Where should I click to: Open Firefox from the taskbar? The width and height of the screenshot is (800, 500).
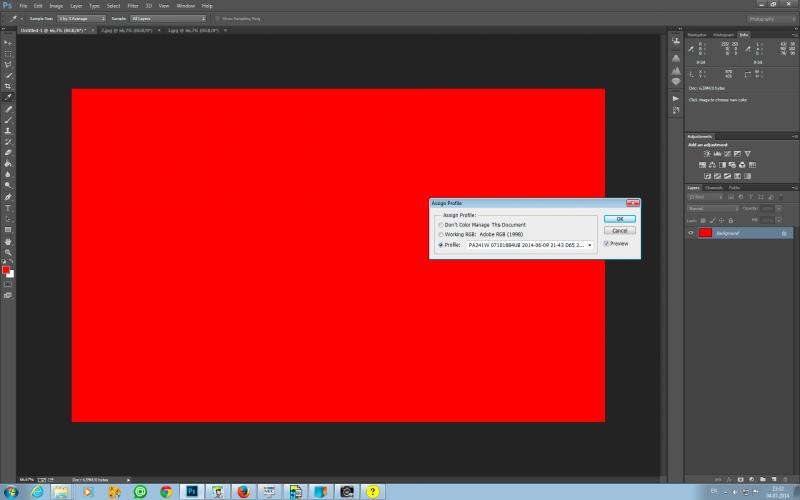[243, 492]
